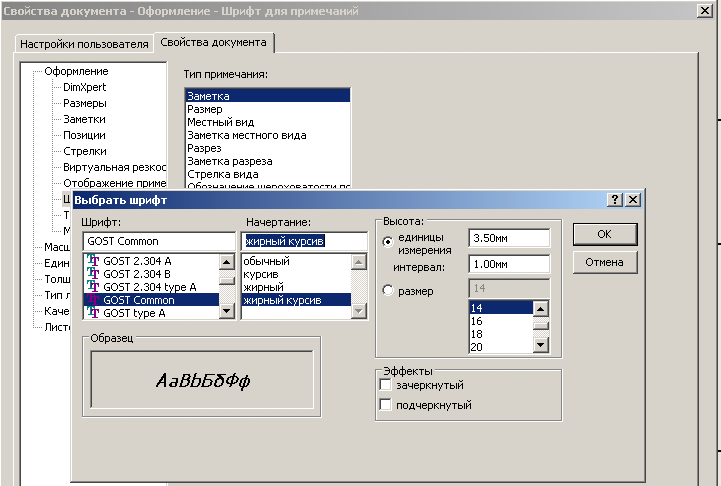Click the font list scroll down arrow

click(226, 311)
